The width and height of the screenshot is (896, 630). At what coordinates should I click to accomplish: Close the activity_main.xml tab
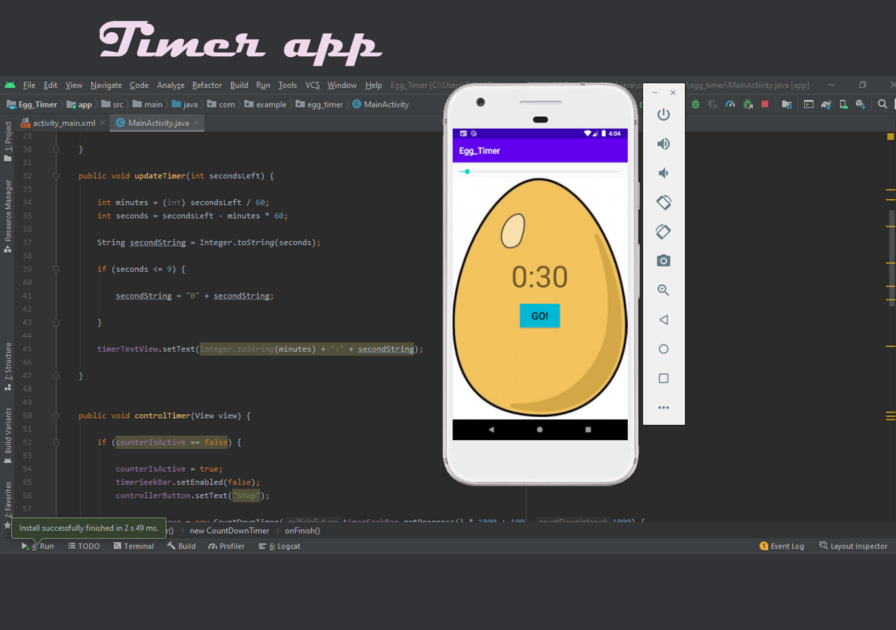[102, 122]
